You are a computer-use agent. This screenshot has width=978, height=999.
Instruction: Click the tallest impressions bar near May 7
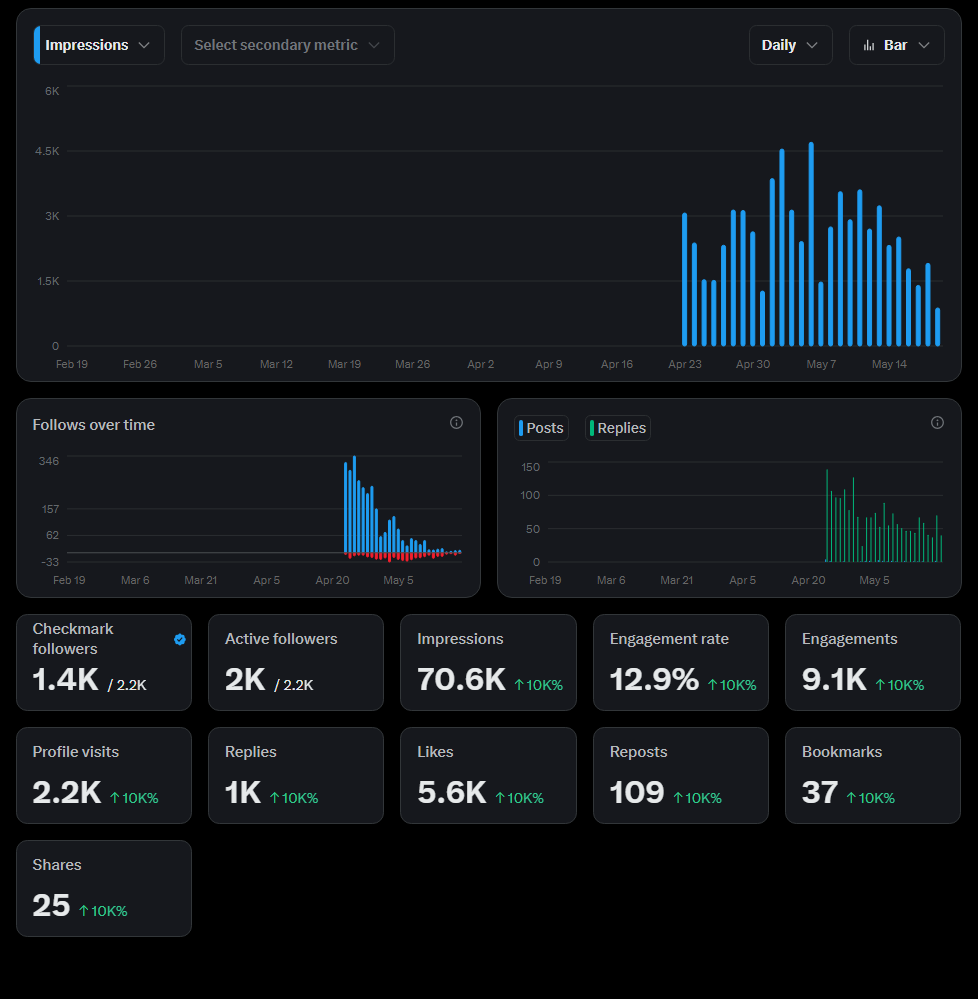click(811, 244)
